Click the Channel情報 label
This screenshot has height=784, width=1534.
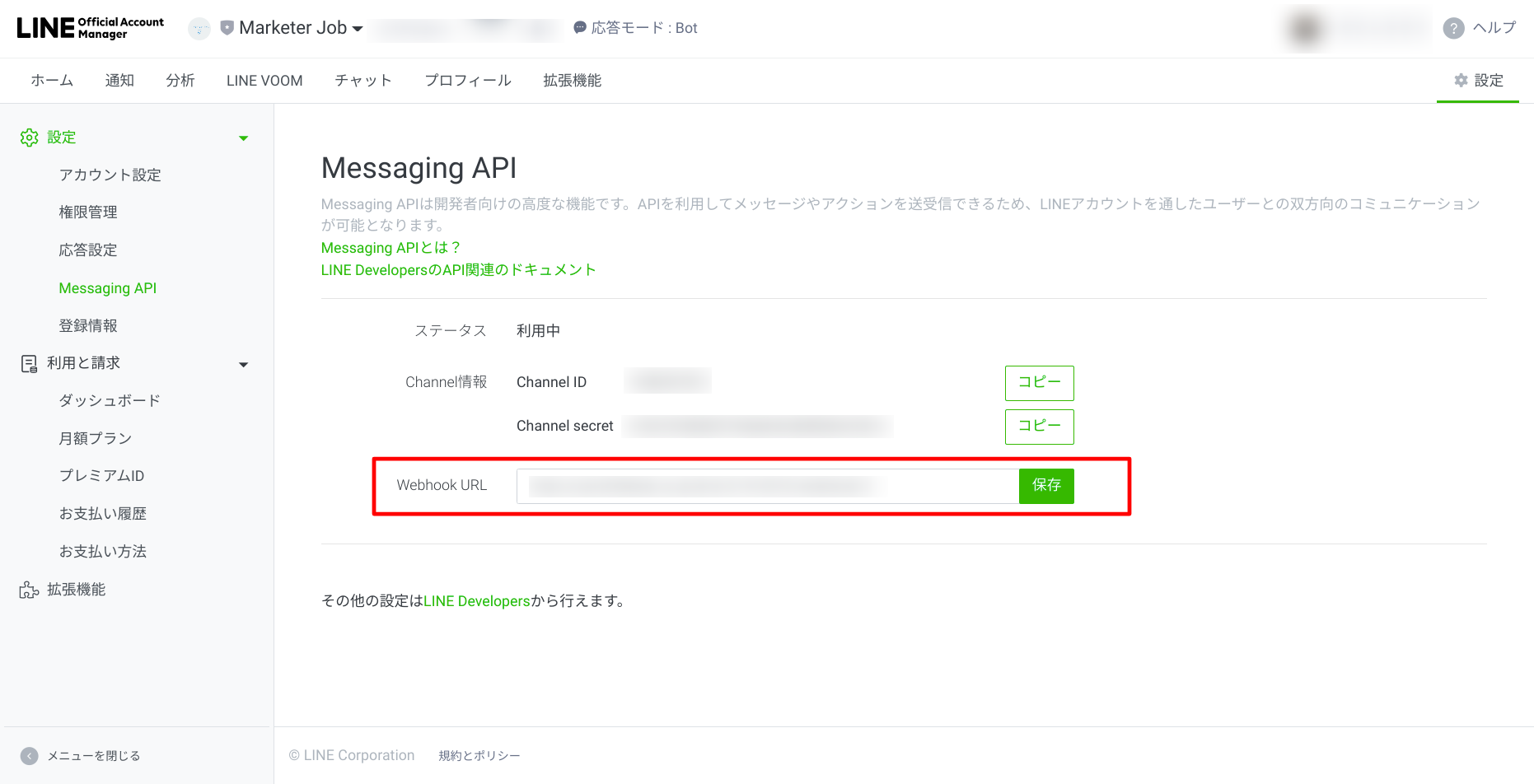tap(447, 382)
